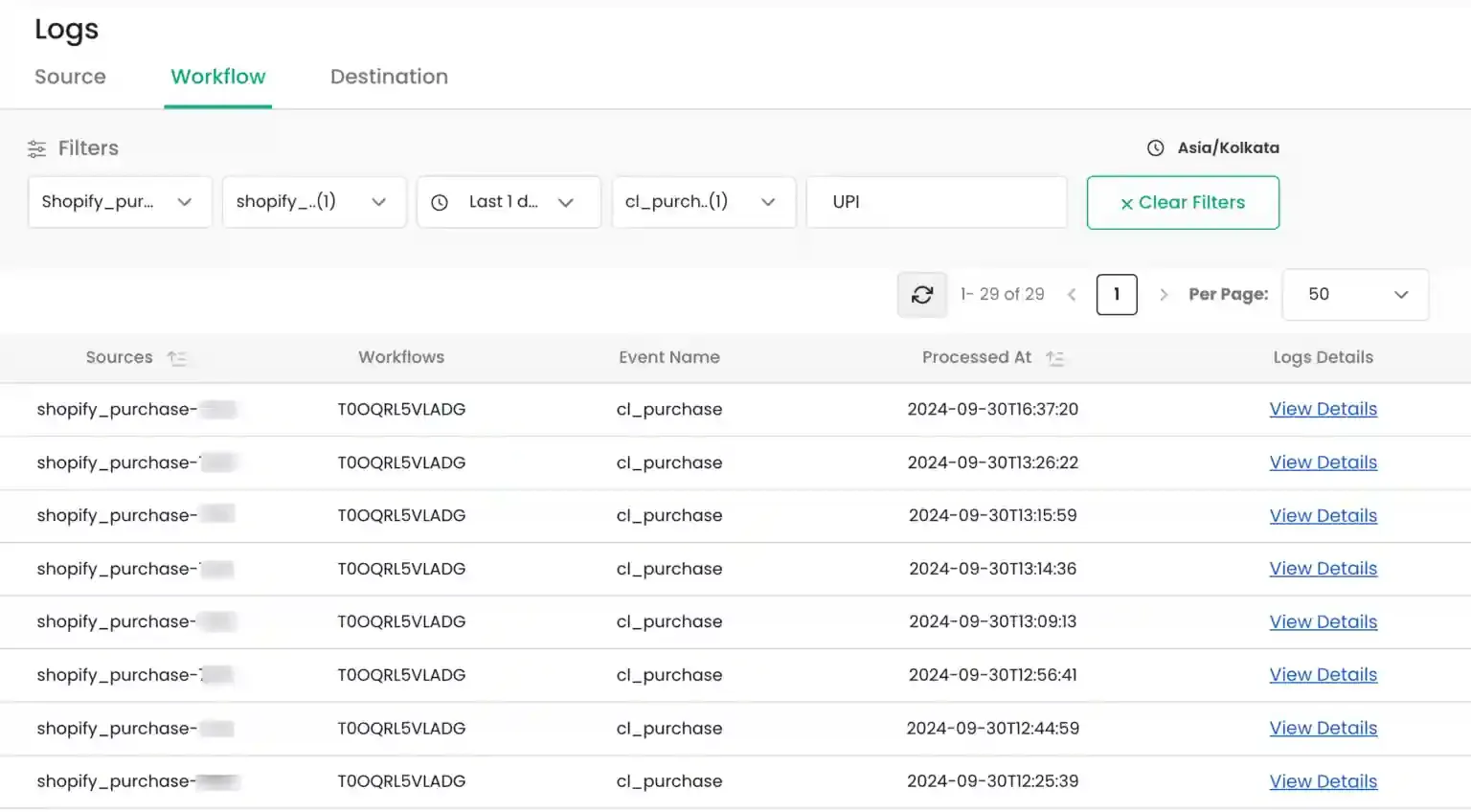Image resolution: width=1471 pixels, height=812 pixels.
Task: Click the Workflows column header
Action: coord(401,358)
